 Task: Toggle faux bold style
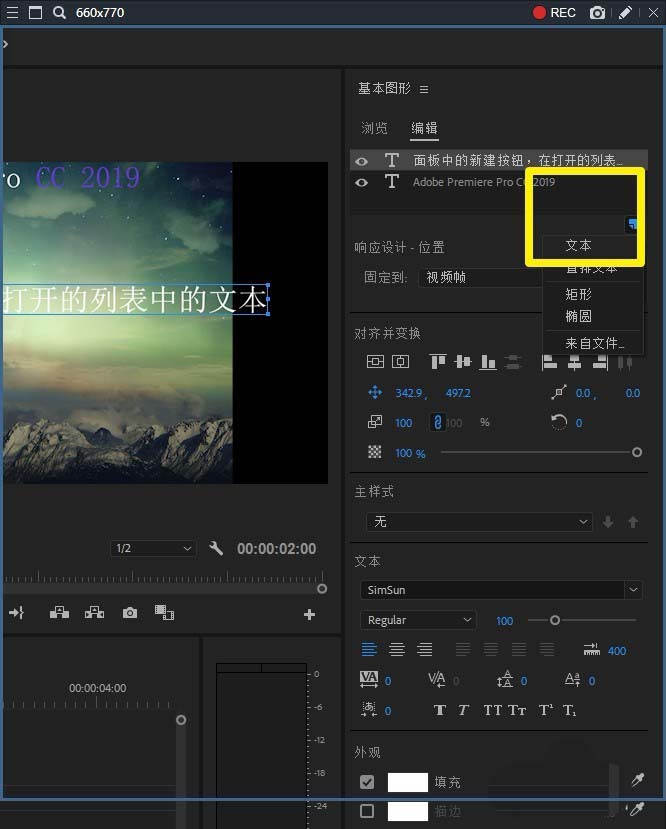coord(439,710)
